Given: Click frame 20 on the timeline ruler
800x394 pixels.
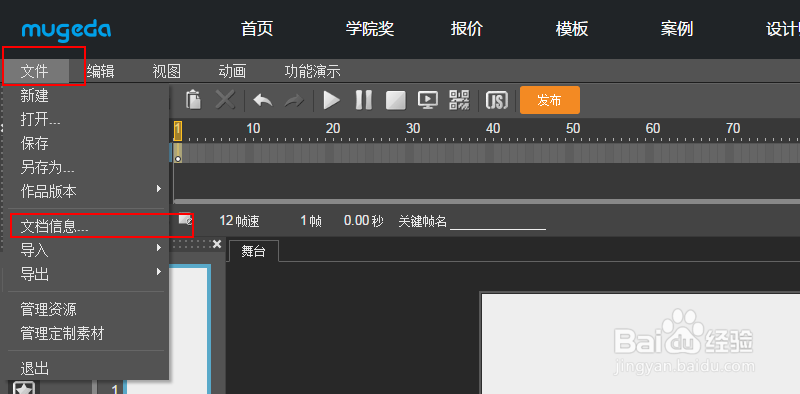Looking at the screenshot, I should (x=333, y=129).
